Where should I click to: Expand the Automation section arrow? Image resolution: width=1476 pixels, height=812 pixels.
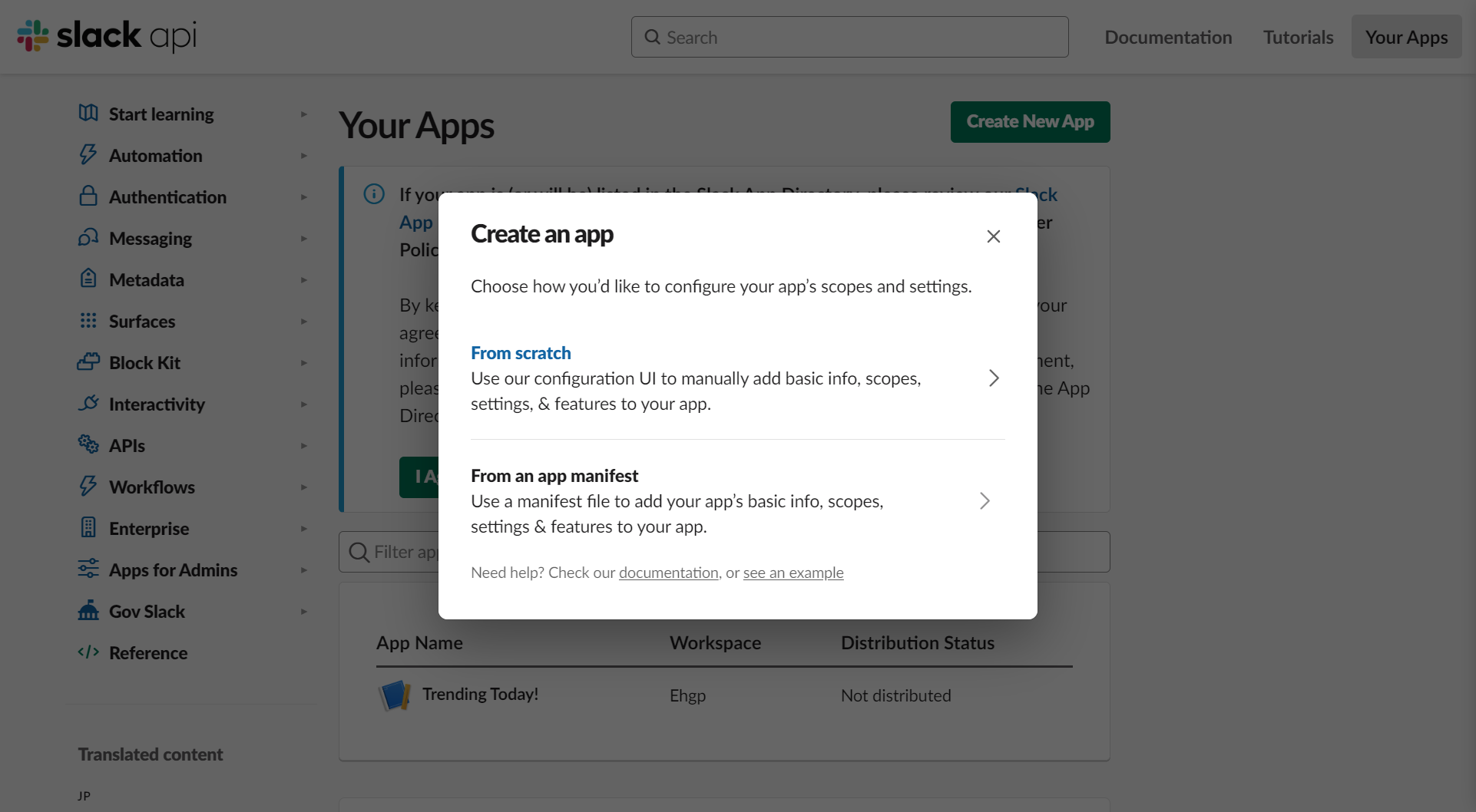coord(304,156)
